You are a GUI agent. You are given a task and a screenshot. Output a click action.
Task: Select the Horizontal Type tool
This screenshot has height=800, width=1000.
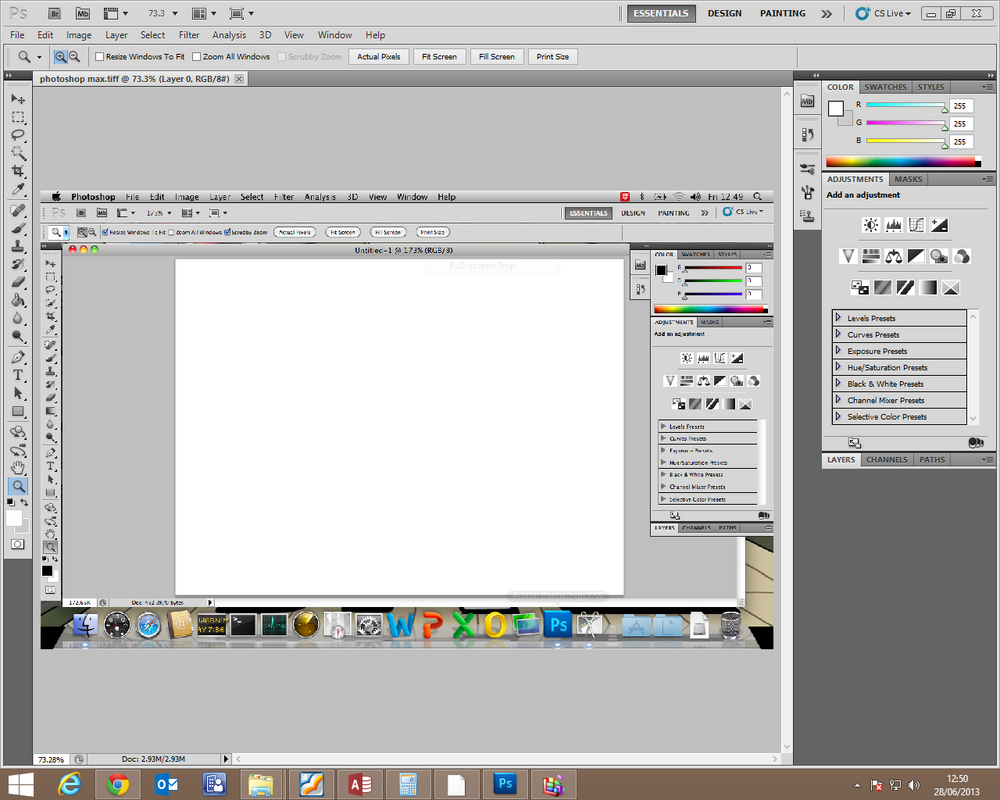[x=18, y=375]
